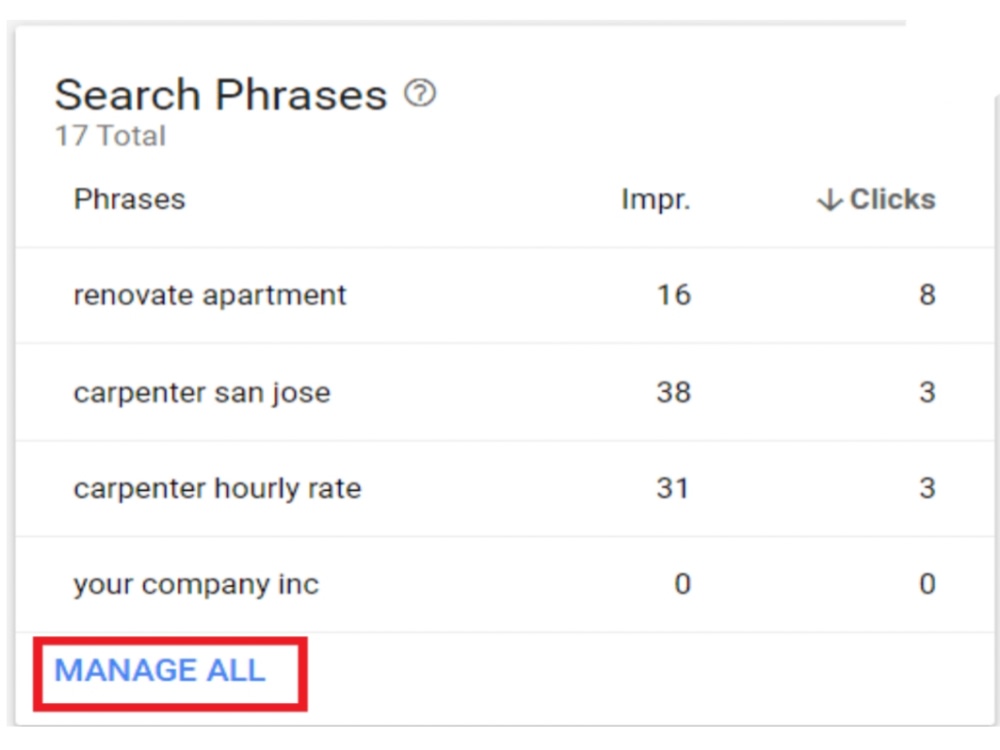Select the "carpenter san jose" phrase
The height and width of the screenshot is (750, 1000).
pyautogui.click(x=202, y=392)
